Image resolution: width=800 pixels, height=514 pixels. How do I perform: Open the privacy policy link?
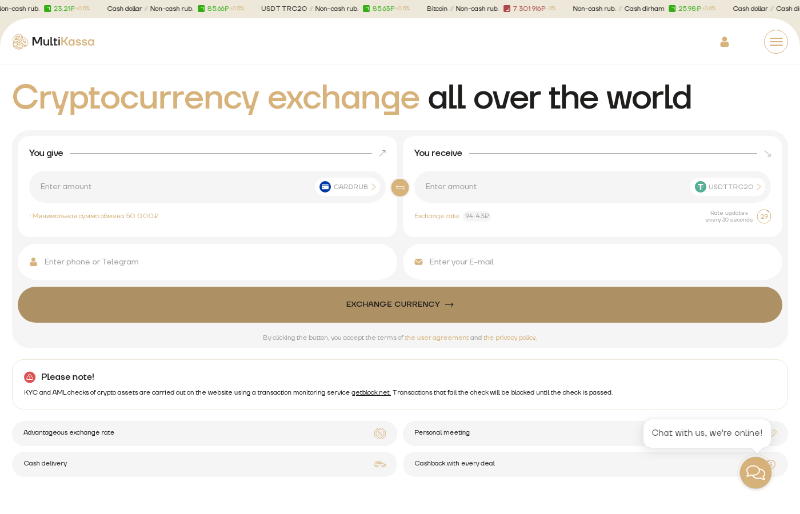tap(510, 338)
